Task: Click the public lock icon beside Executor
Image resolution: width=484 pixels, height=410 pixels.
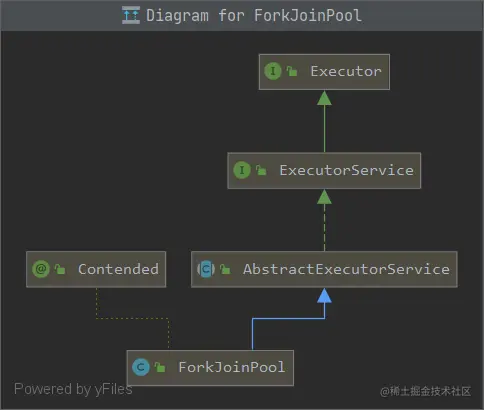Action: (292, 71)
